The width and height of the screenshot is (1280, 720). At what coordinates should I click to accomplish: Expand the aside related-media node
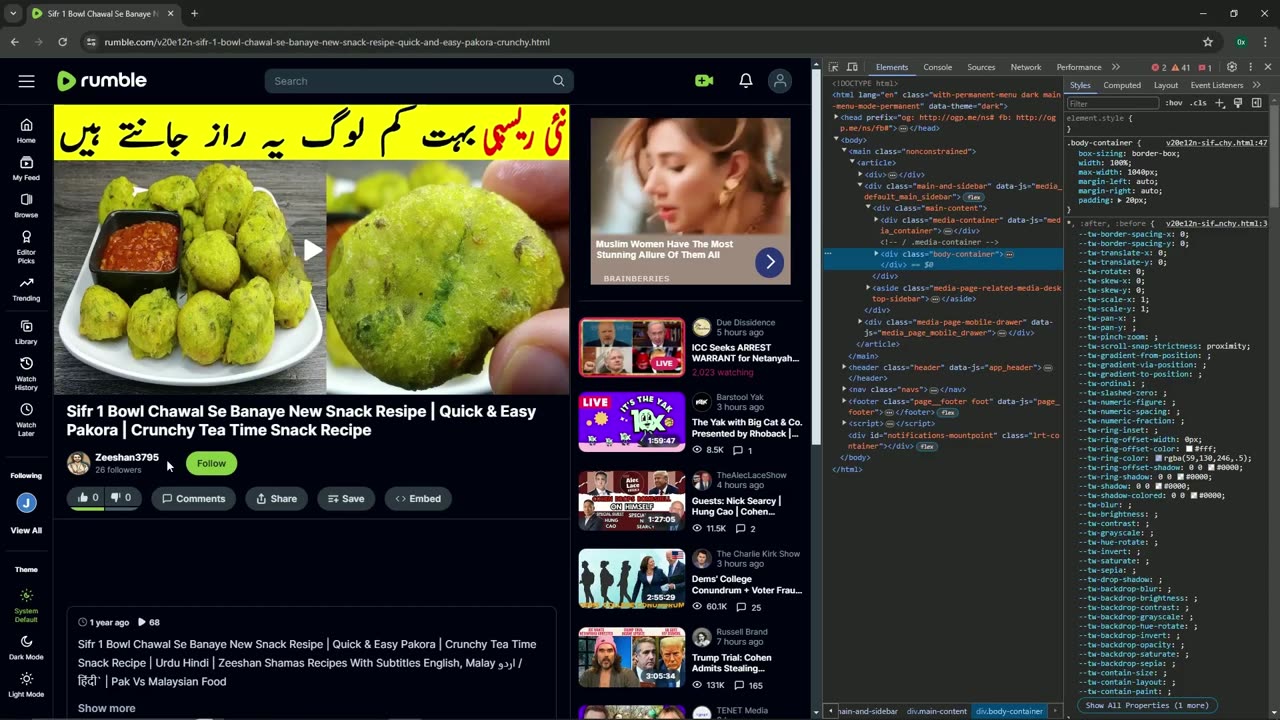[x=869, y=288]
